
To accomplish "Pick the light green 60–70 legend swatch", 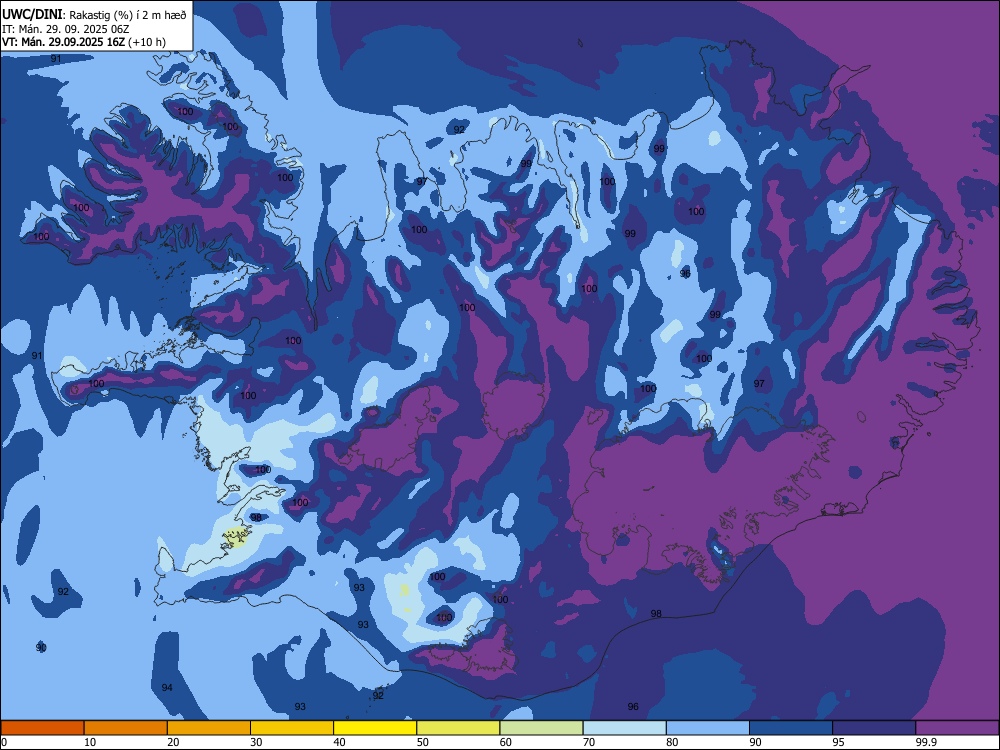I will (541, 728).
